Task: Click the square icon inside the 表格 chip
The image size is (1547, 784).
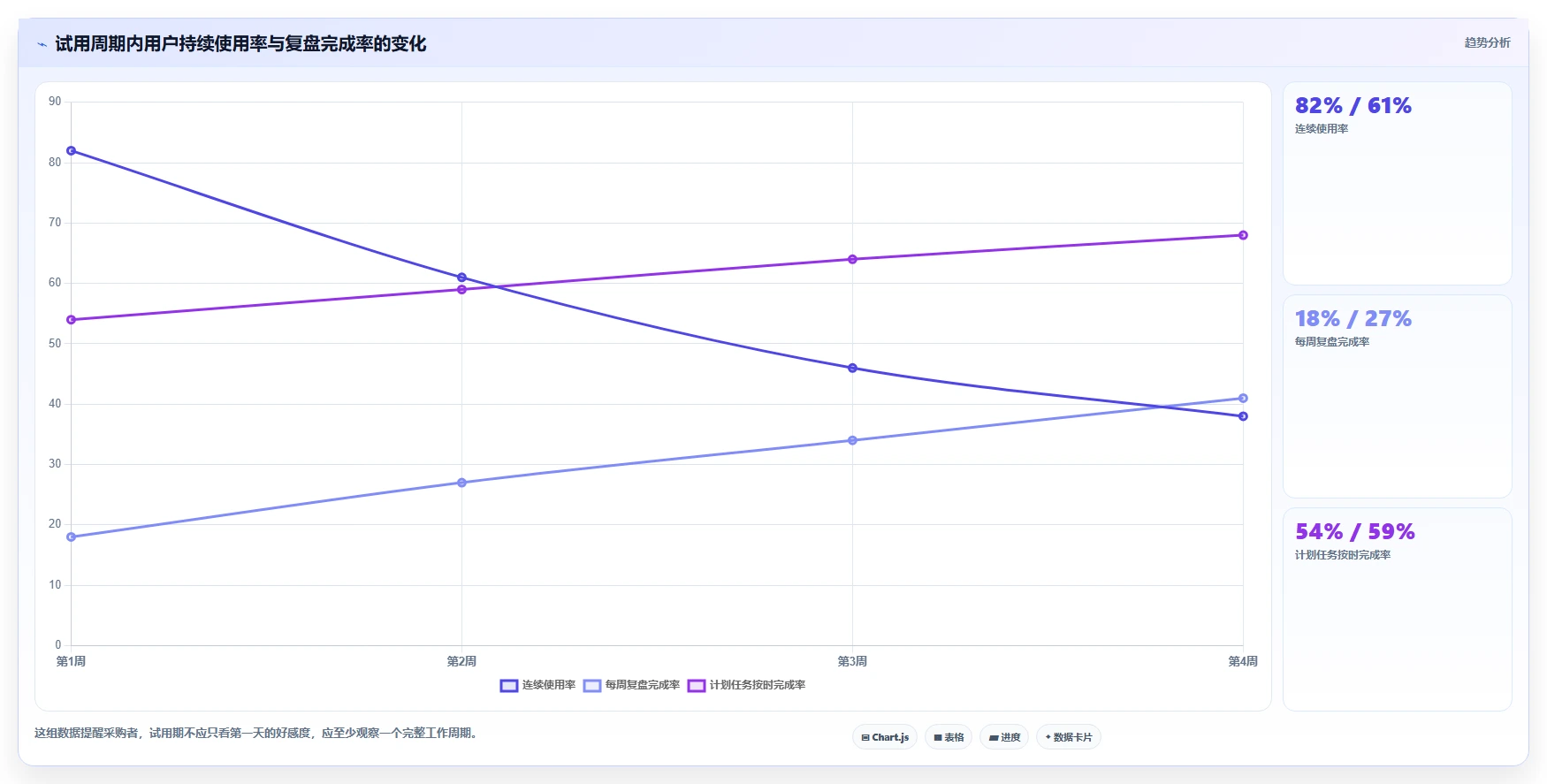Action: [x=938, y=737]
